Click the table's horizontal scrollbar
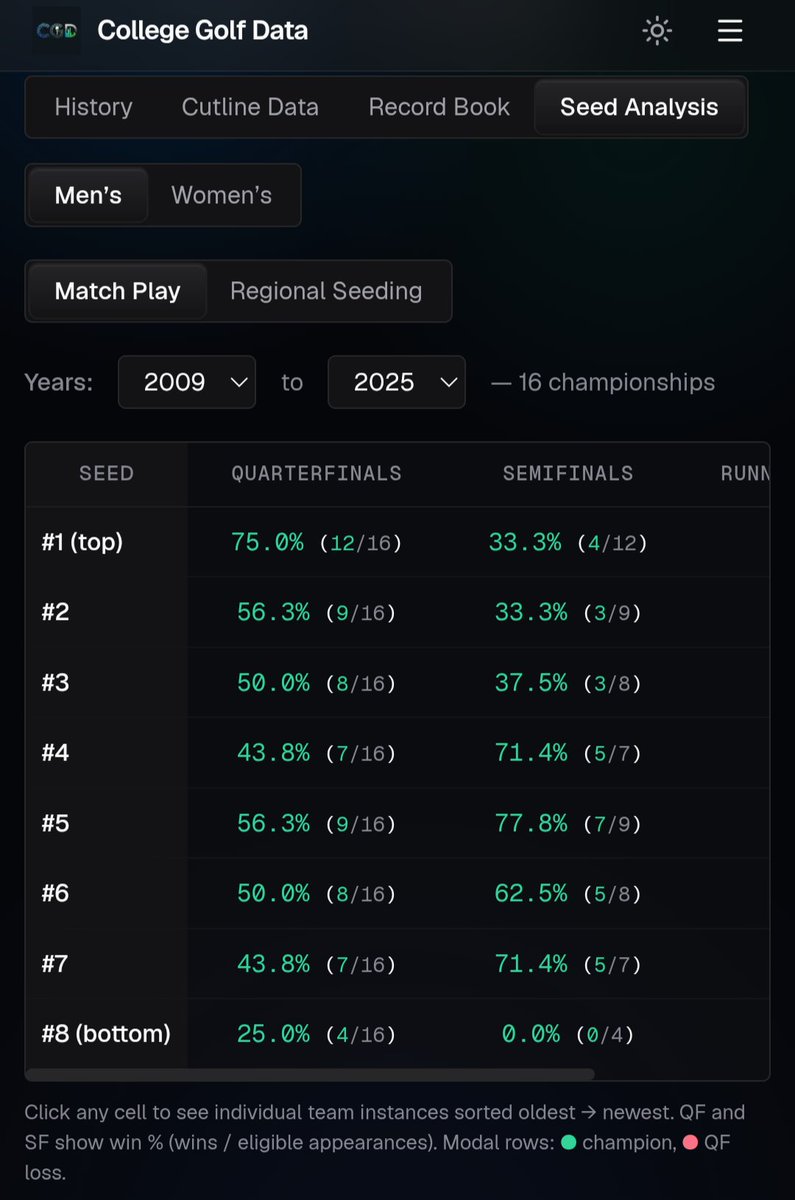This screenshot has height=1200, width=795. tap(310, 1074)
